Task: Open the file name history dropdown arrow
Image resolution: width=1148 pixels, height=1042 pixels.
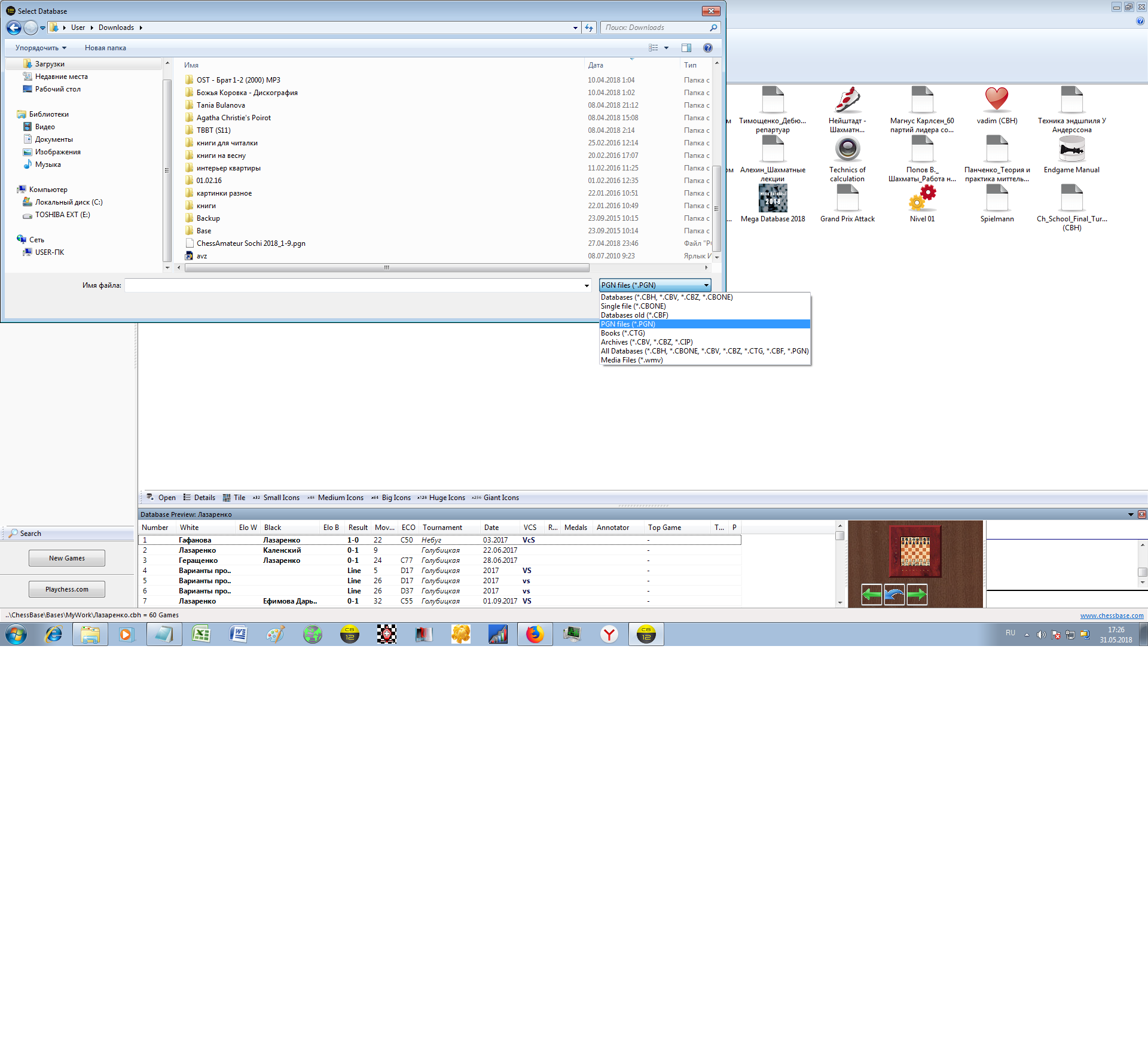Action: coord(587,285)
